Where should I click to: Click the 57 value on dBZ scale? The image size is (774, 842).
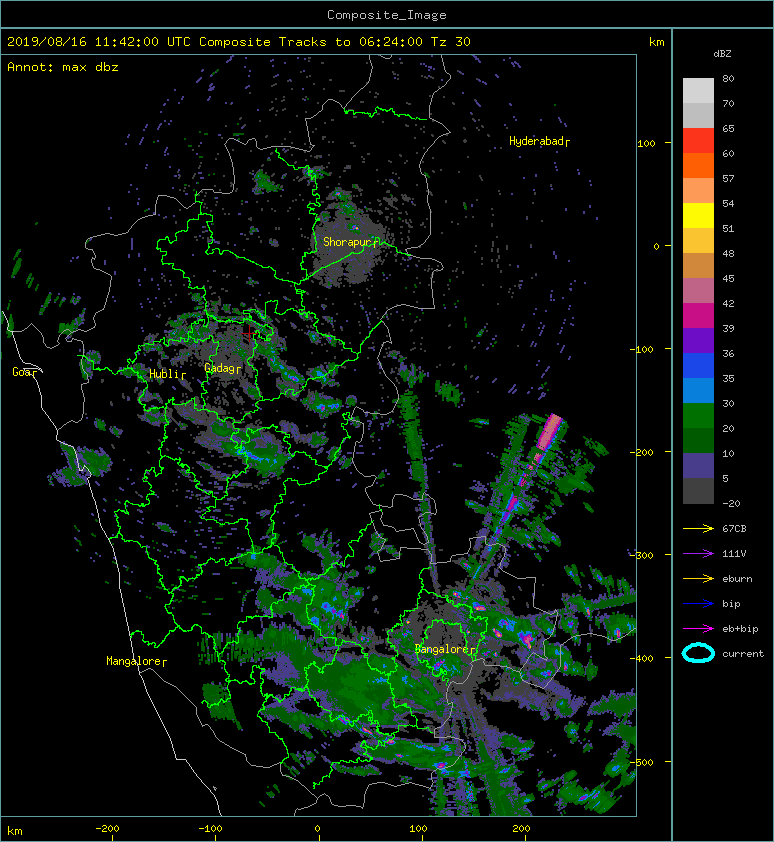coord(728,178)
